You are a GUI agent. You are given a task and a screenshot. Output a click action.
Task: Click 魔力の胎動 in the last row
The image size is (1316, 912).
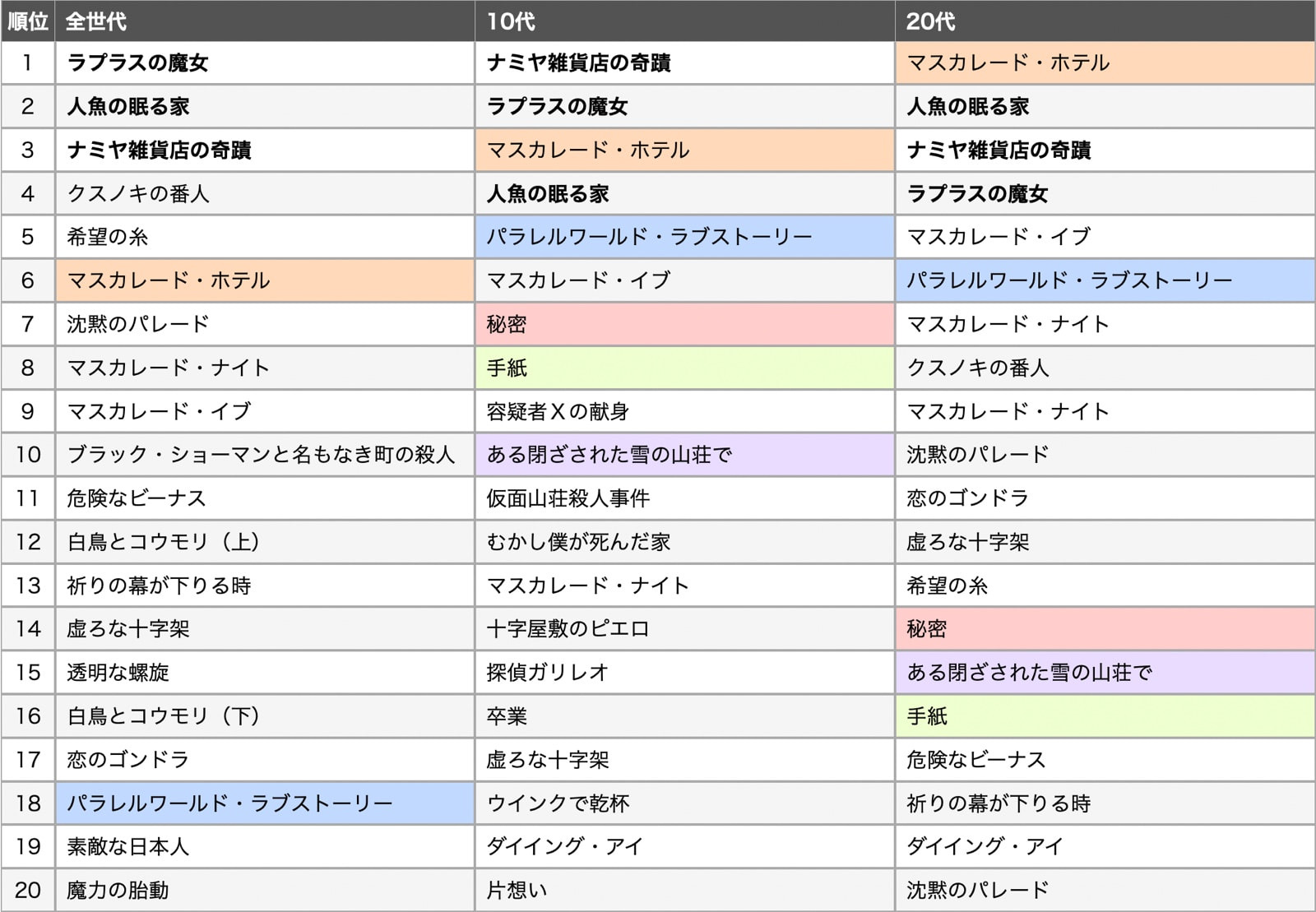tap(118, 891)
